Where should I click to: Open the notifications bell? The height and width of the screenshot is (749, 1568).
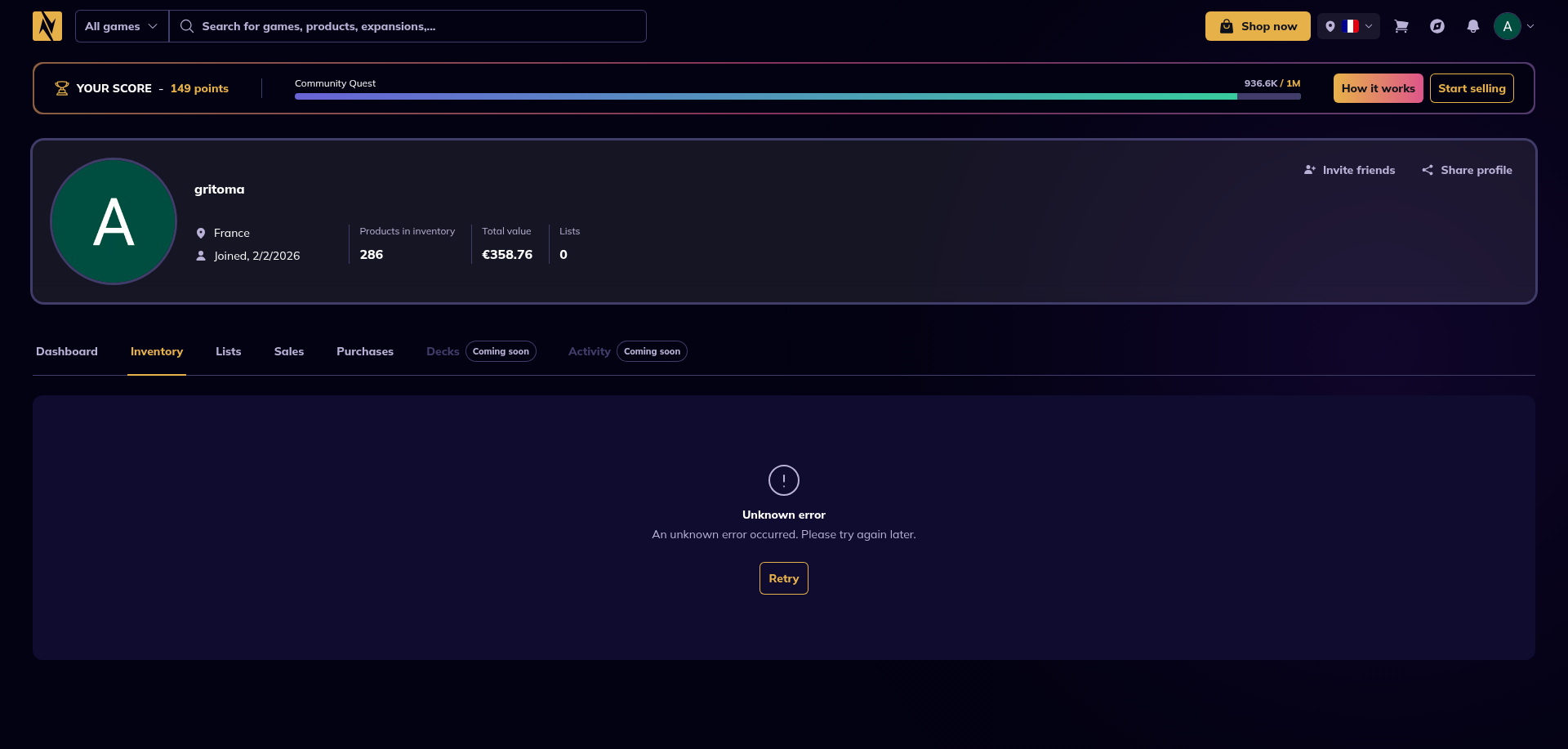[x=1473, y=26]
